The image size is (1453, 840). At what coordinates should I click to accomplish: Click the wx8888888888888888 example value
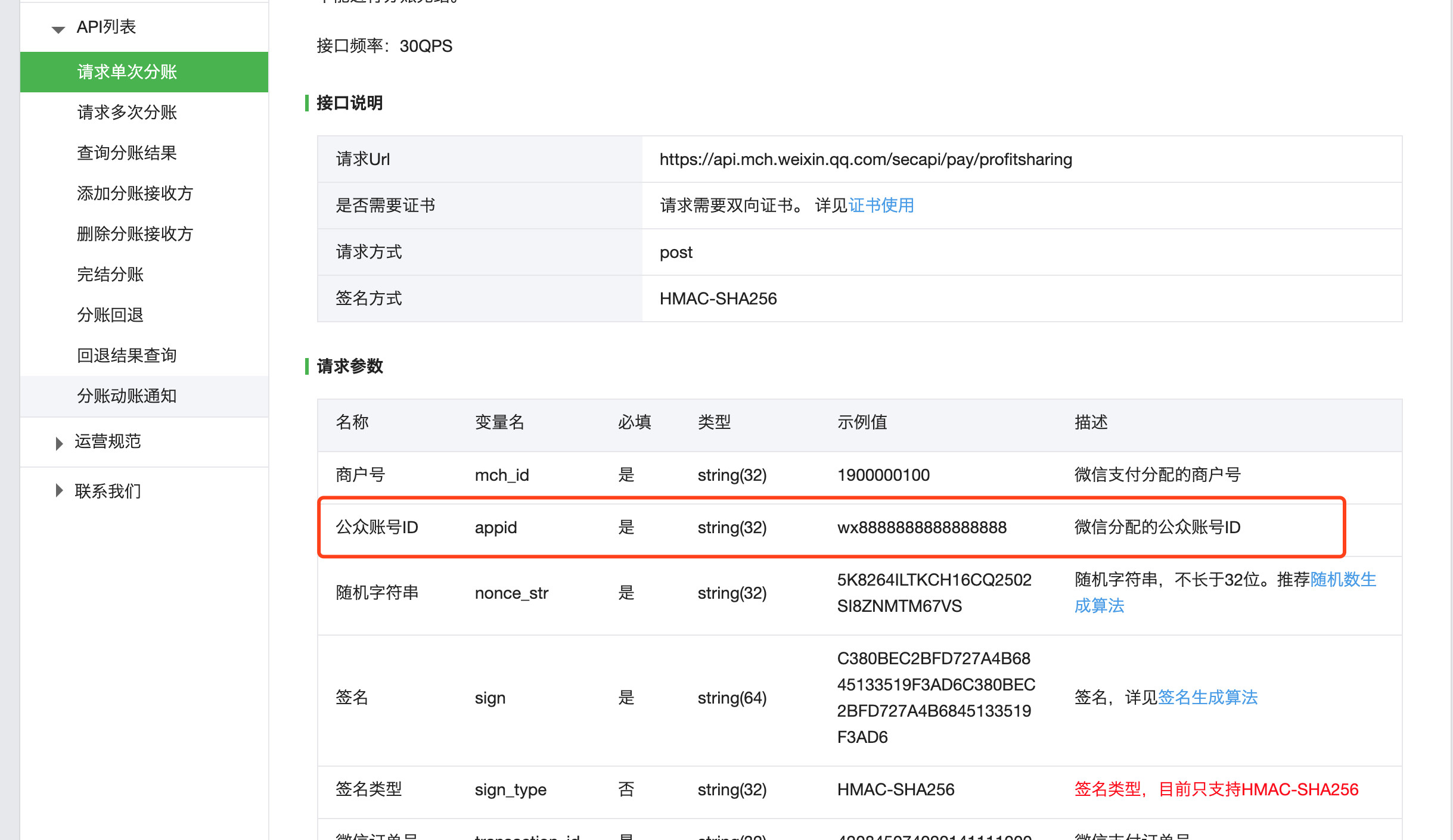(x=921, y=528)
